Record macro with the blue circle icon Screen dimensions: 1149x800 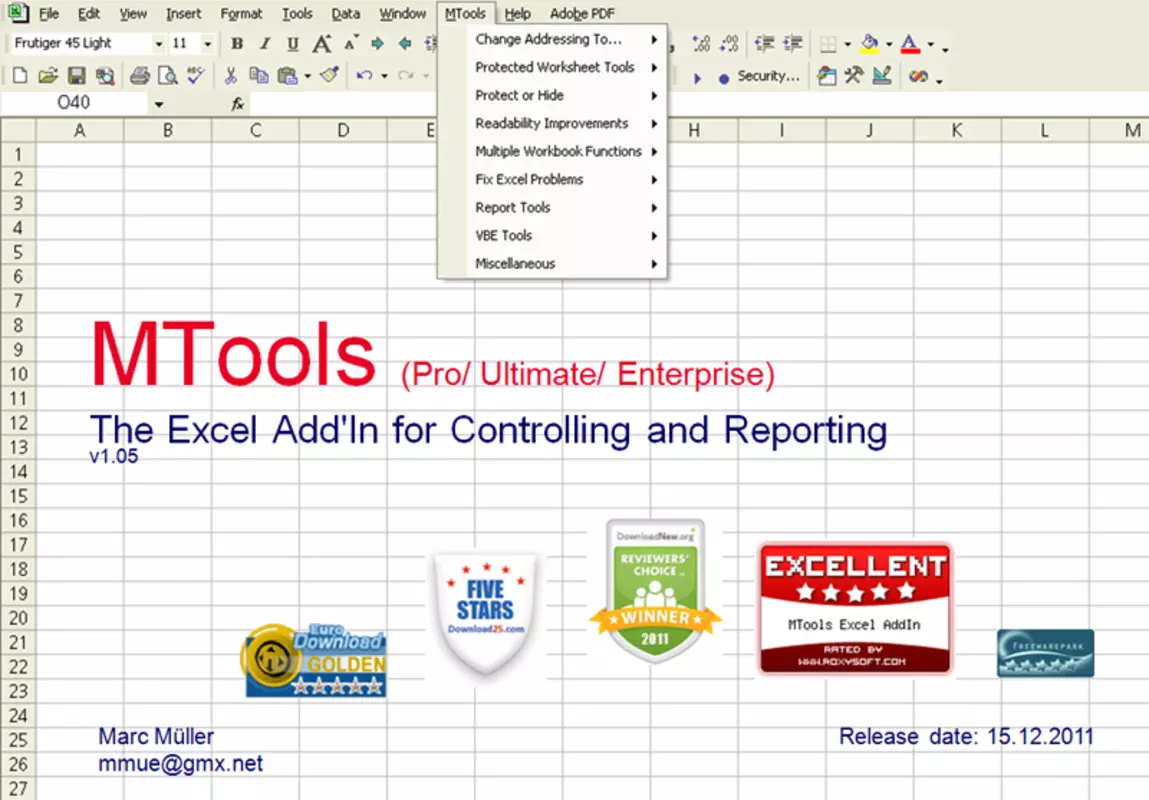pos(724,78)
